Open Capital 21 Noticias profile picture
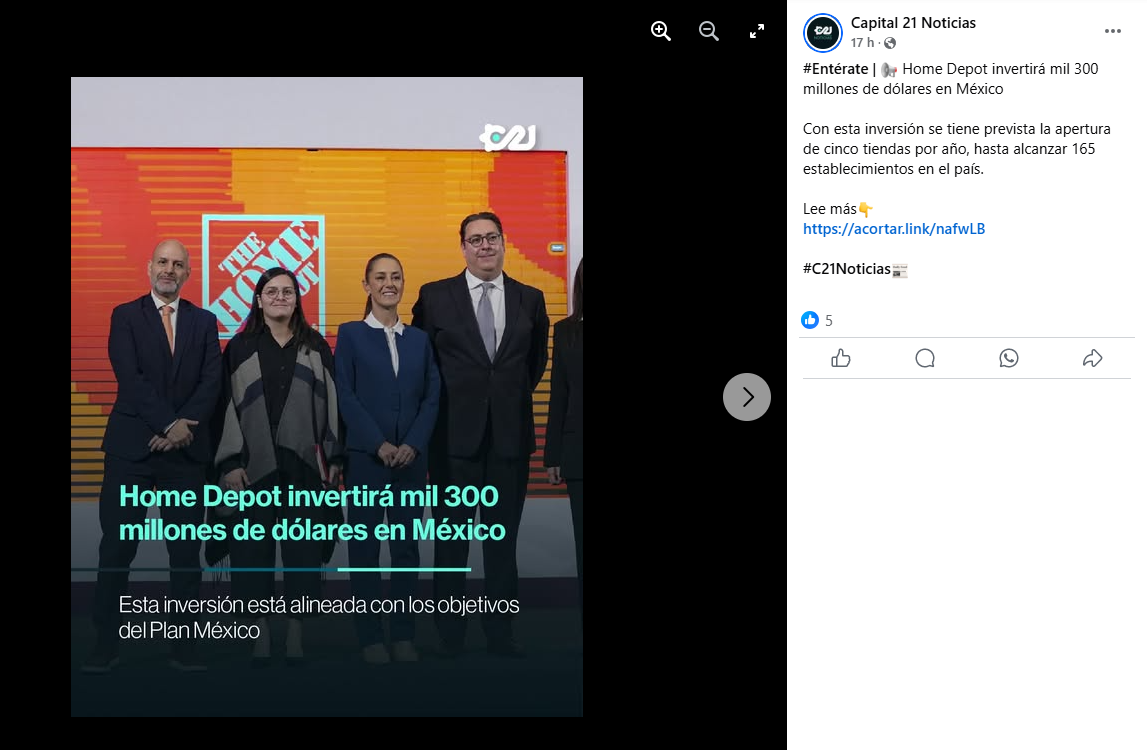The width and height of the screenshot is (1147, 750). pos(823,33)
